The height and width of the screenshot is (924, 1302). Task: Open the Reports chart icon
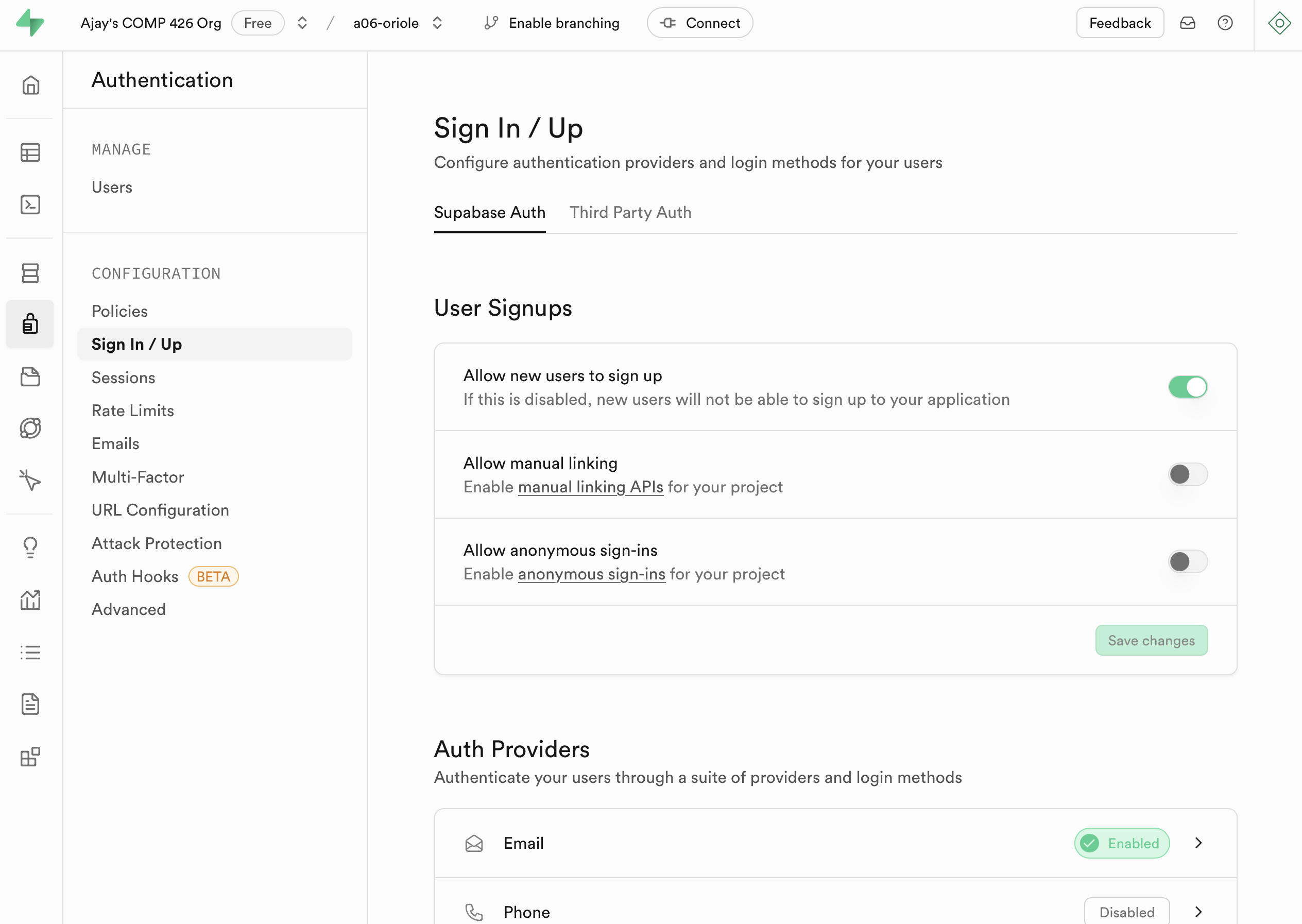31,600
